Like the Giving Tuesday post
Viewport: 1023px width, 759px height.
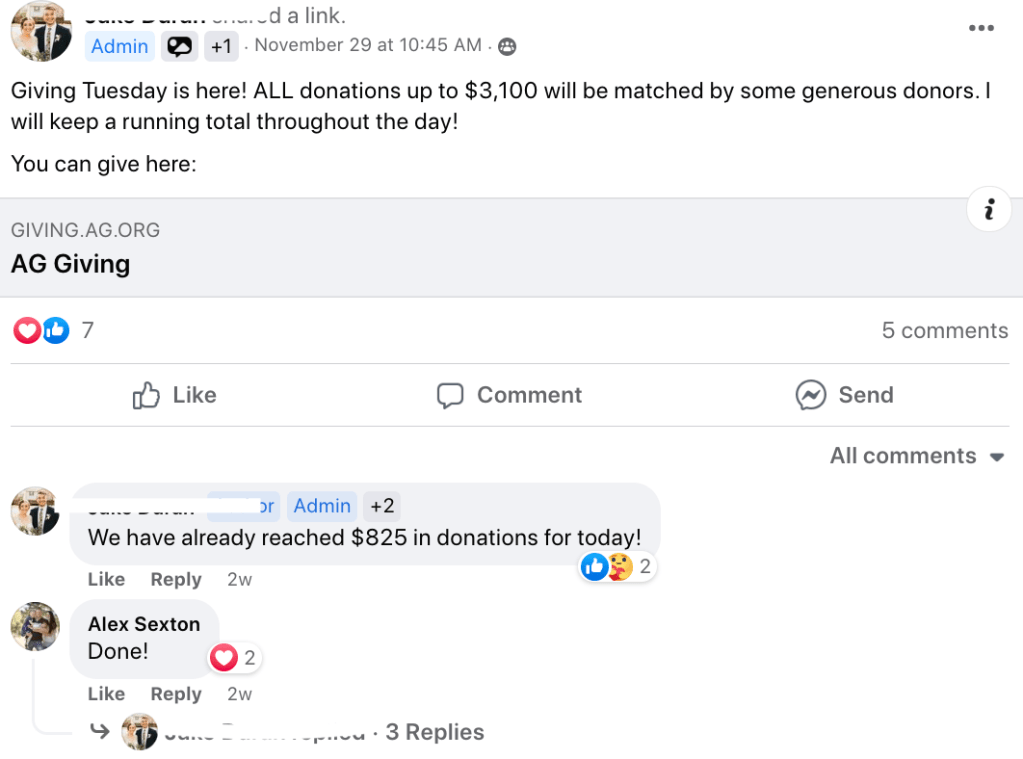(x=175, y=395)
